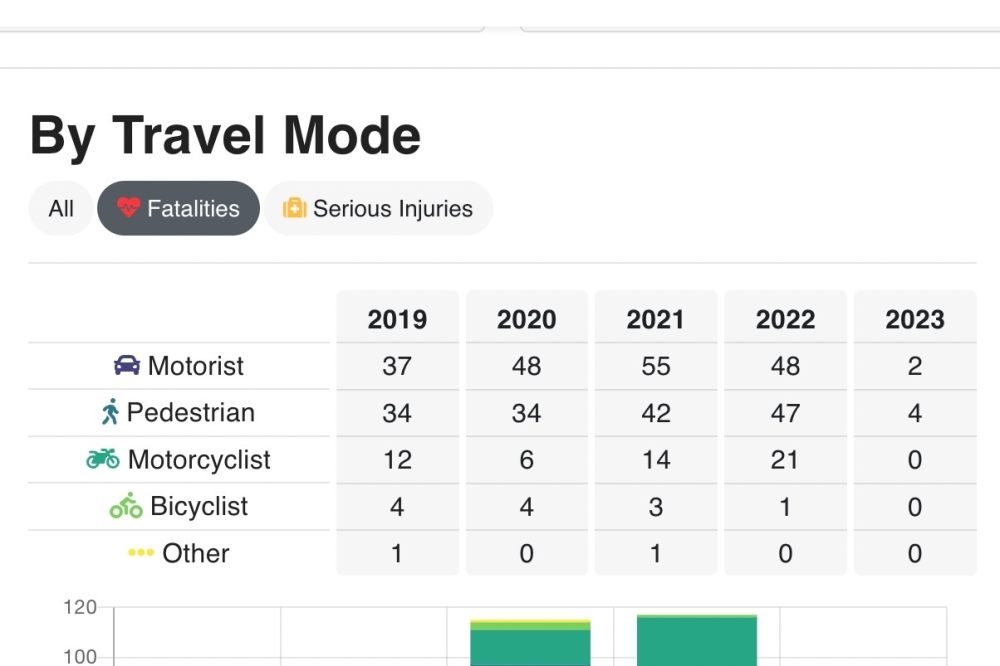The height and width of the screenshot is (666, 1000).
Task: Click the red heart Fatalities icon
Action: pyautogui.click(x=128, y=207)
